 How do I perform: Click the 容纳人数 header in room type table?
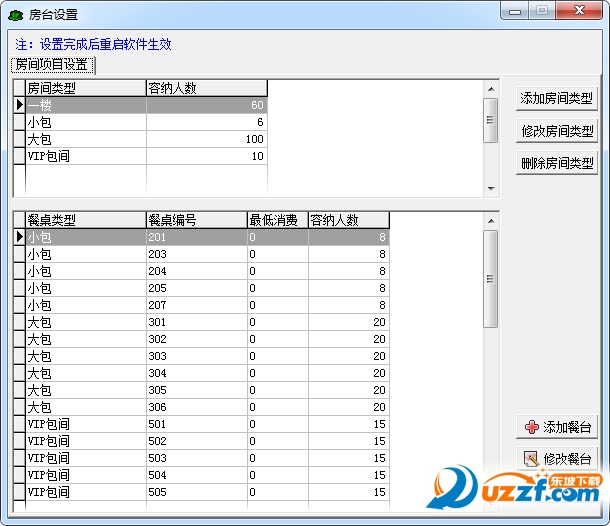[207, 88]
